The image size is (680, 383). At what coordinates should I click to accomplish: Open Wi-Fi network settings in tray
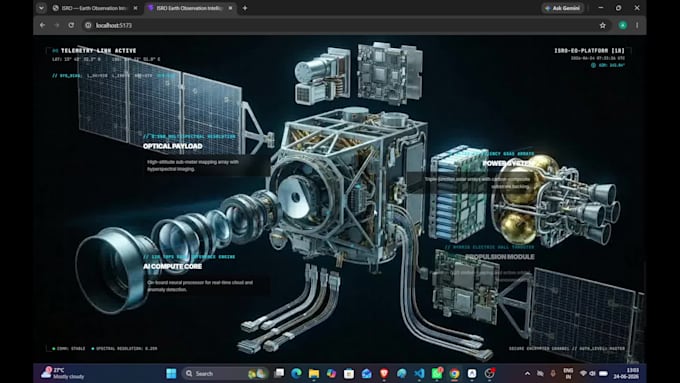tap(583, 373)
